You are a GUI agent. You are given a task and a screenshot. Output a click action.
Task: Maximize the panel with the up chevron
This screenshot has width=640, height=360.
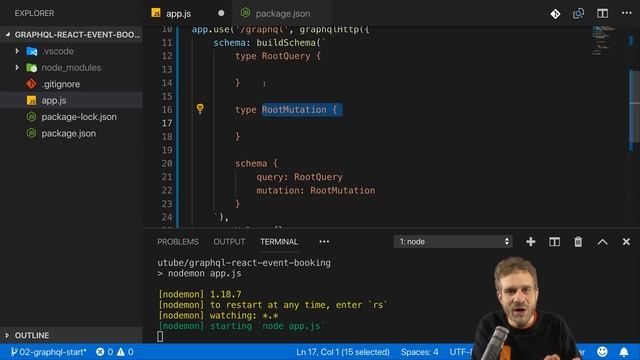pyautogui.click(x=602, y=242)
